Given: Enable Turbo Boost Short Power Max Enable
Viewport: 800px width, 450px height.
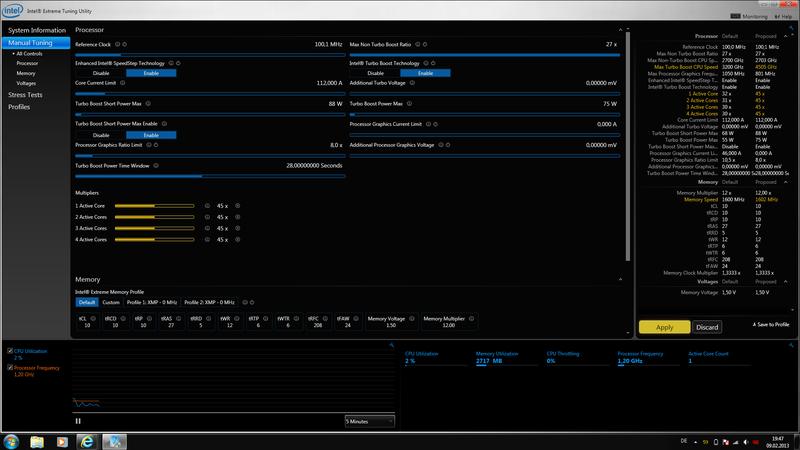Looking at the screenshot, I should click(x=151, y=135).
